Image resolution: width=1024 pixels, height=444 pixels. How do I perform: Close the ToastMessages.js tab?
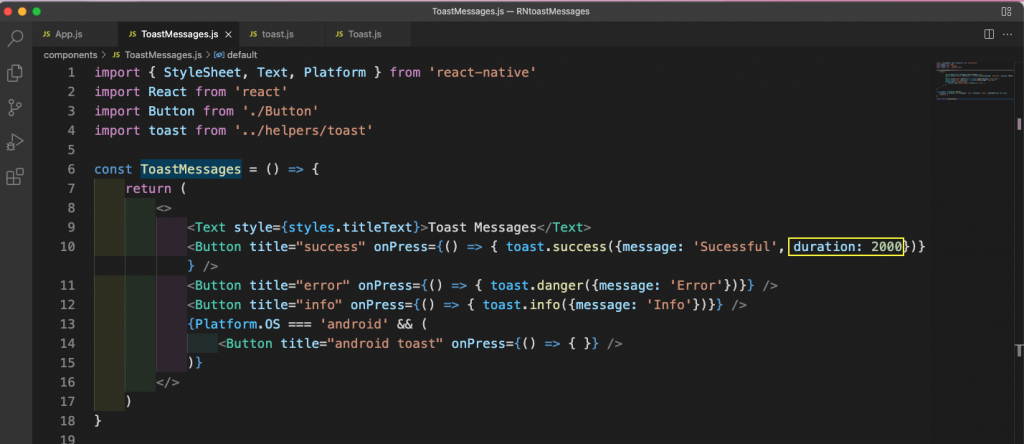[228, 34]
